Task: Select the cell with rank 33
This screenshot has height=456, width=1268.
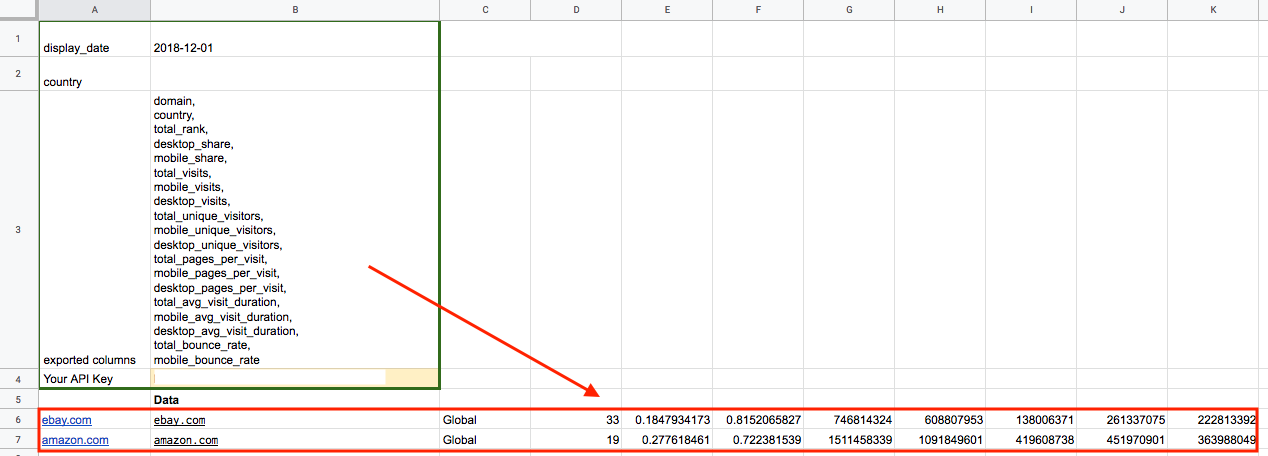Action: tap(576, 420)
